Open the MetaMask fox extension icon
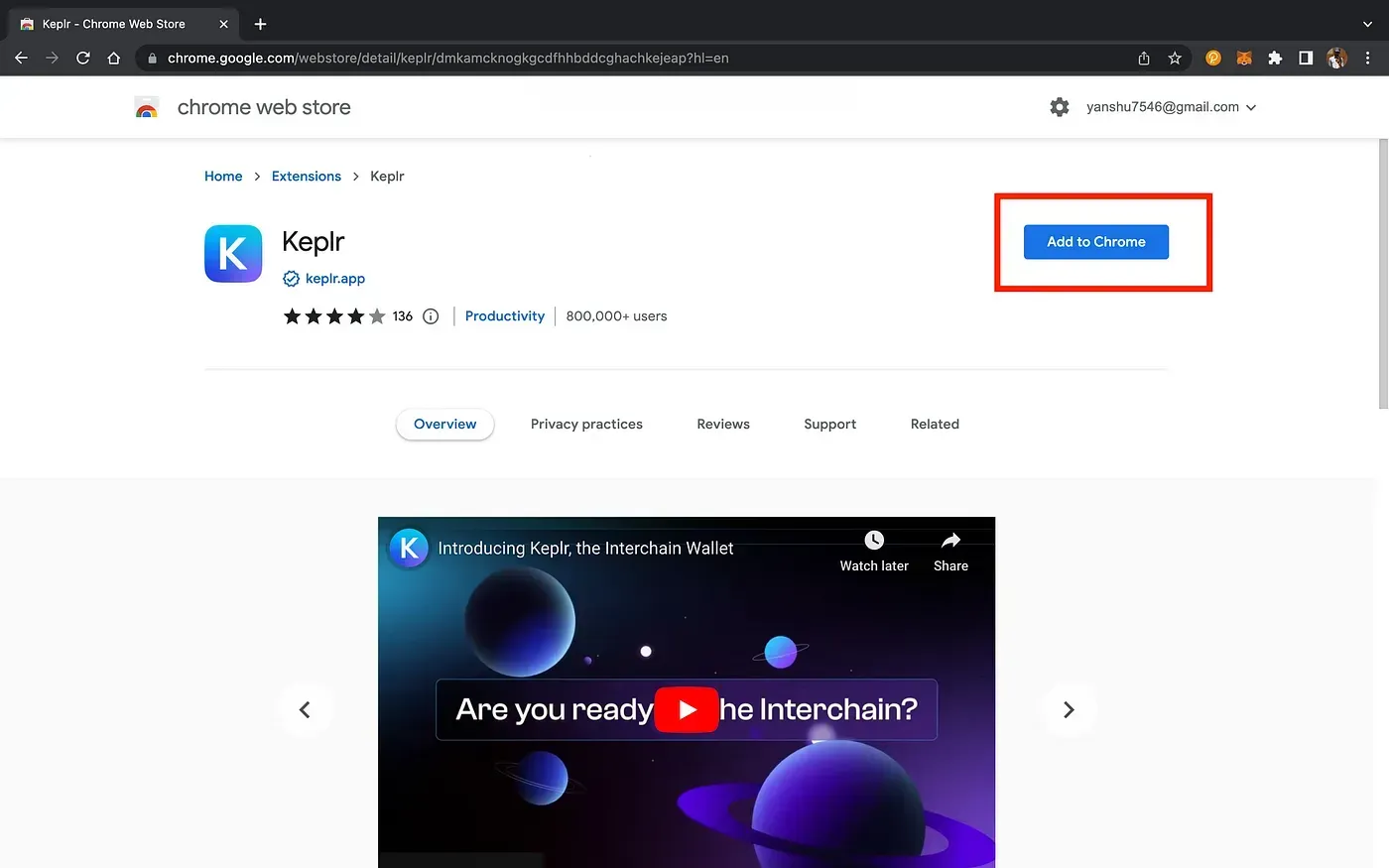 1244,59
